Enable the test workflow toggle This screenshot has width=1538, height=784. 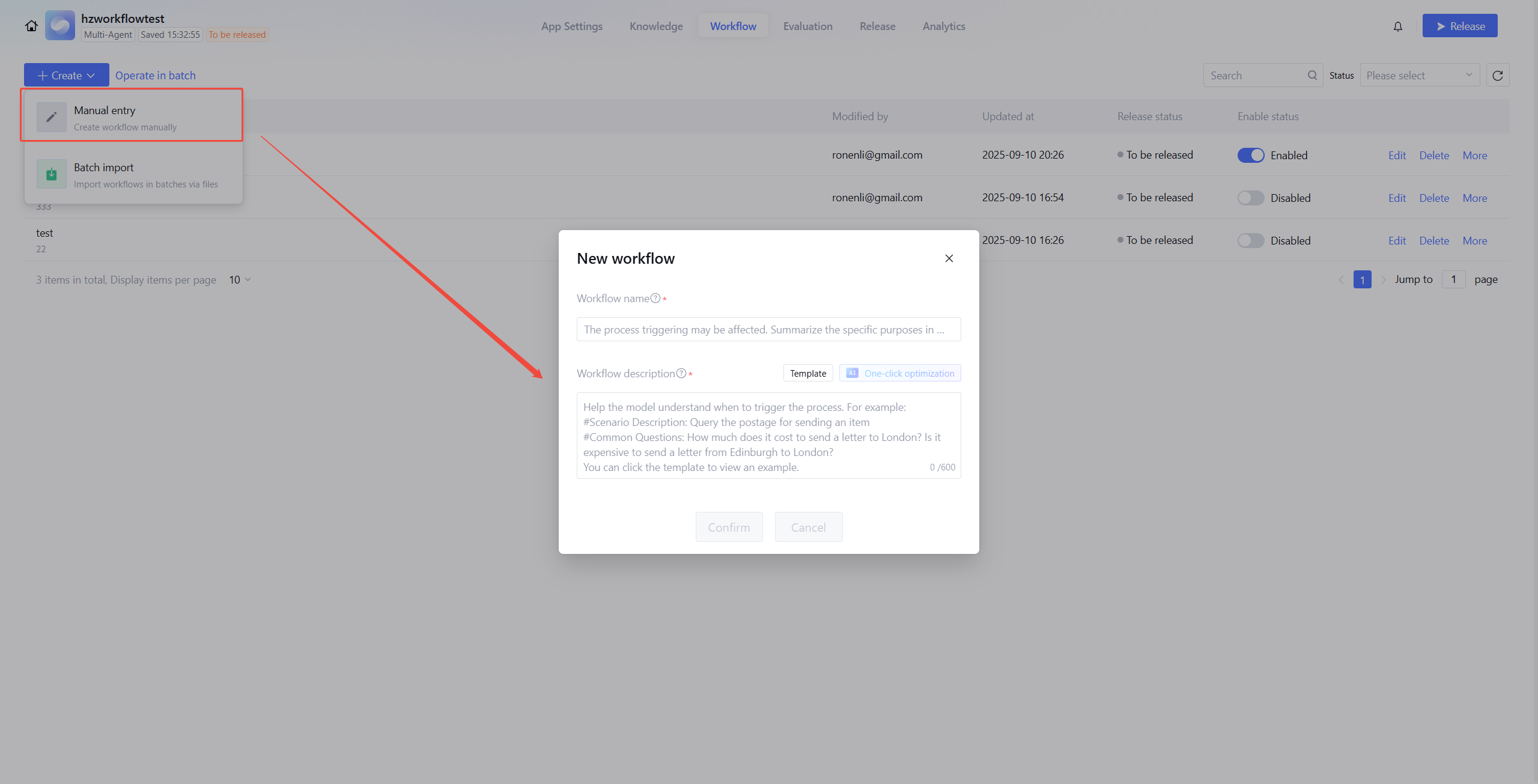[1251, 241]
